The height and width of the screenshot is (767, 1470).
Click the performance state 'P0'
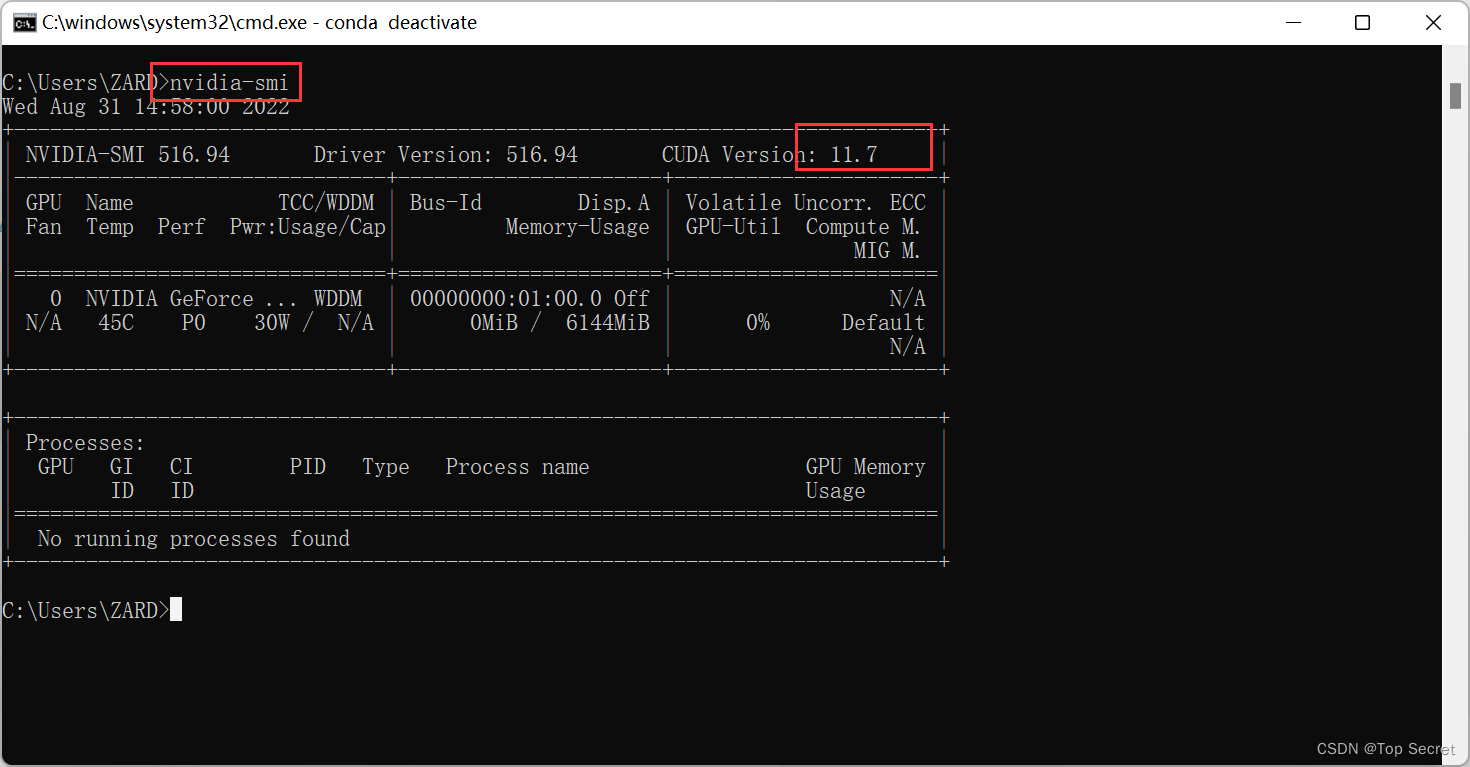194,323
